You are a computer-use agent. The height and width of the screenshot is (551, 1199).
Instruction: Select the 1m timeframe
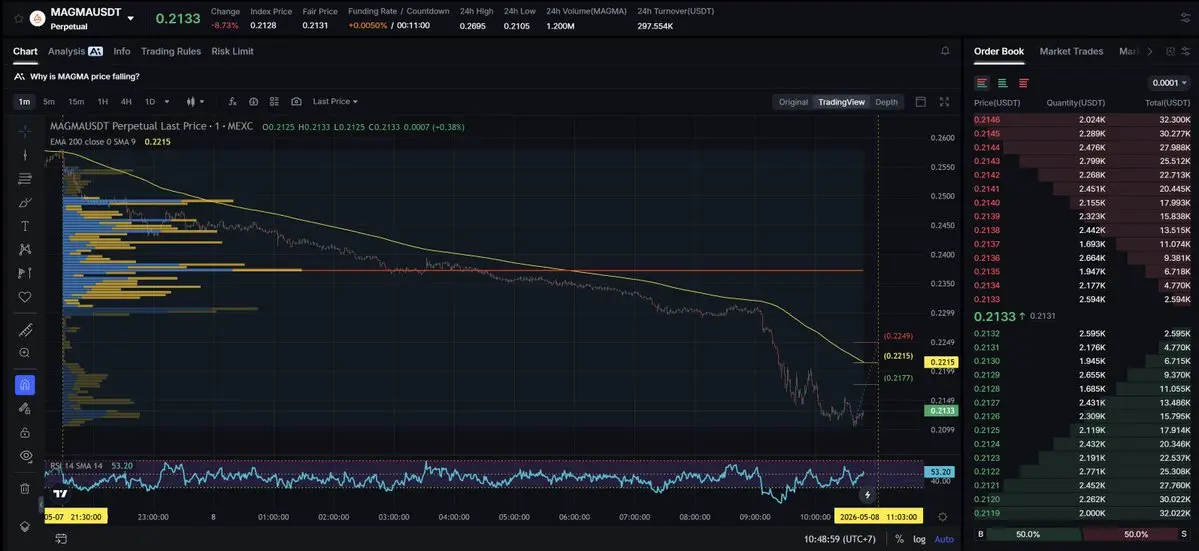pyautogui.click(x=24, y=102)
